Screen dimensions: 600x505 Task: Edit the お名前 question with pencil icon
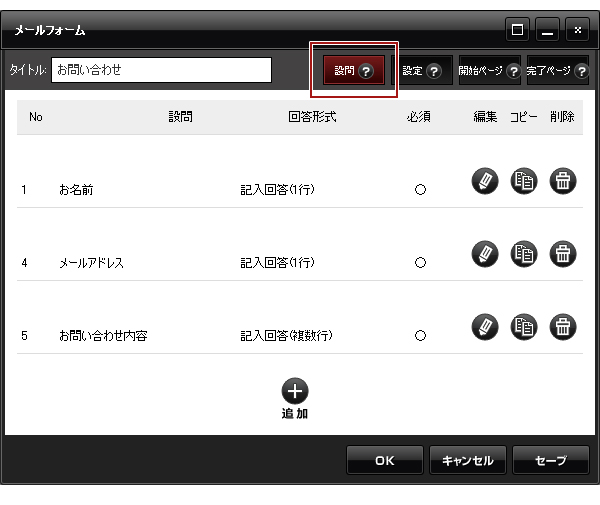point(485,181)
